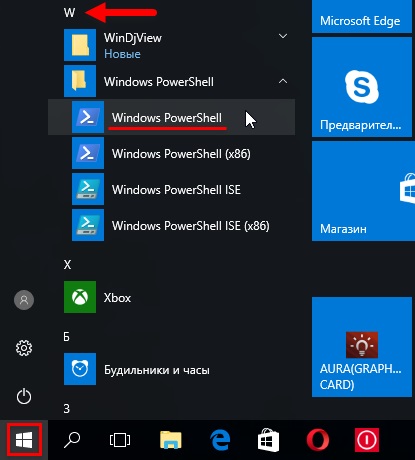Open Будильники и часы app
Image resolution: width=415 pixels, height=460 pixels.
pyautogui.click(x=179, y=369)
